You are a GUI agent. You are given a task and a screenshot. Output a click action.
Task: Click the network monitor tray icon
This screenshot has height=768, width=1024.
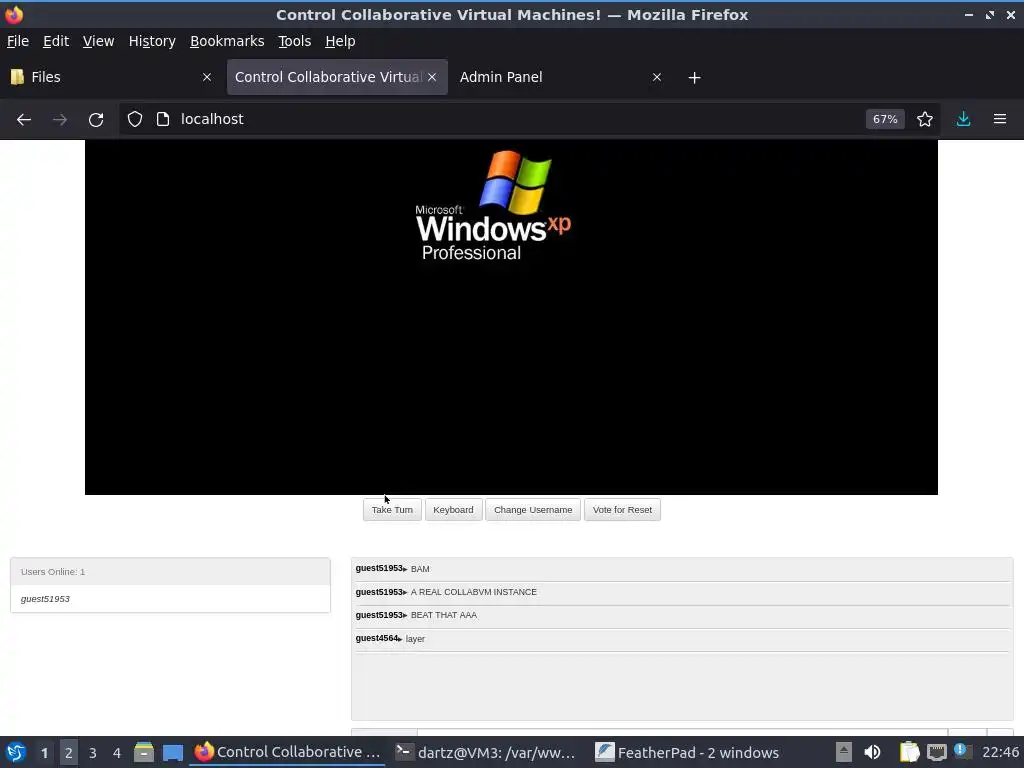[x=936, y=752]
